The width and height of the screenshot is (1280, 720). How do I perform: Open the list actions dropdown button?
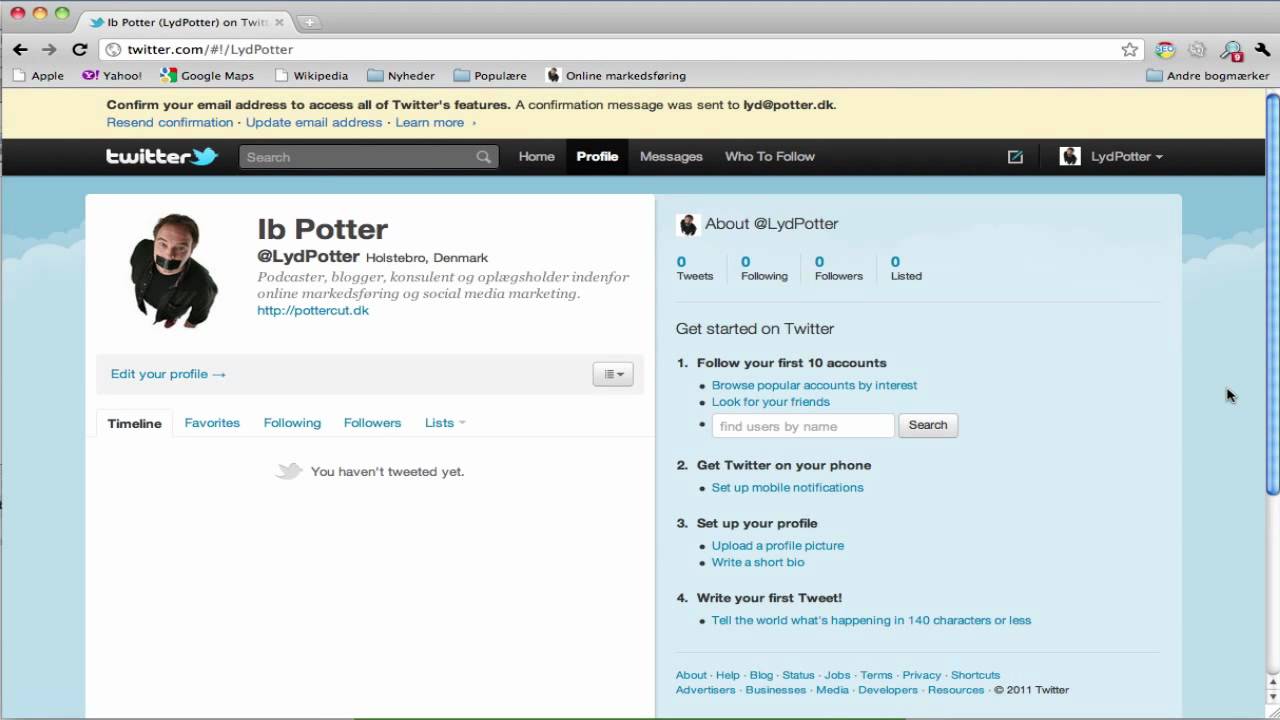613,374
